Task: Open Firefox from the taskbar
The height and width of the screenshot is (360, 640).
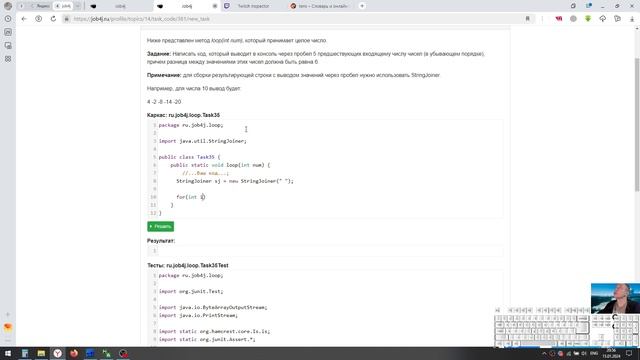Action: point(74,353)
